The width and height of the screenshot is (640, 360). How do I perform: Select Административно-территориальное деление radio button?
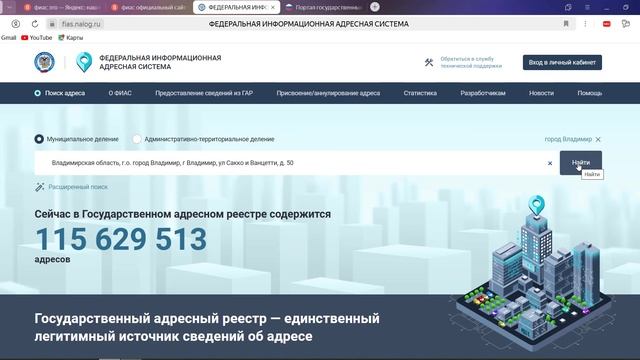click(x=137, y=139)
